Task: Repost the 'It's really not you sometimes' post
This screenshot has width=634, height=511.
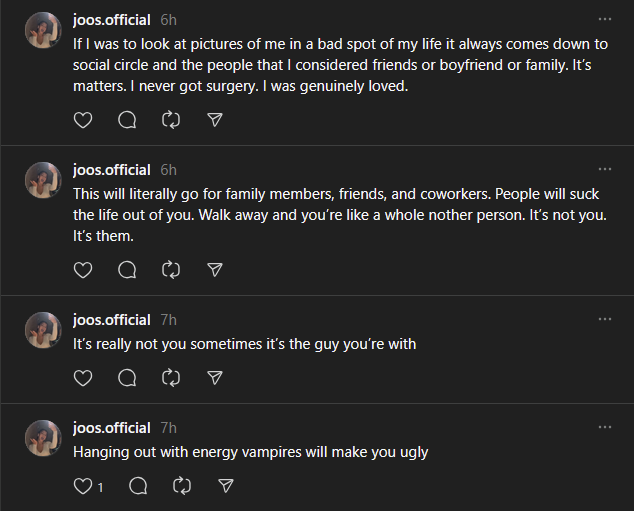Action: pos(171,378)
